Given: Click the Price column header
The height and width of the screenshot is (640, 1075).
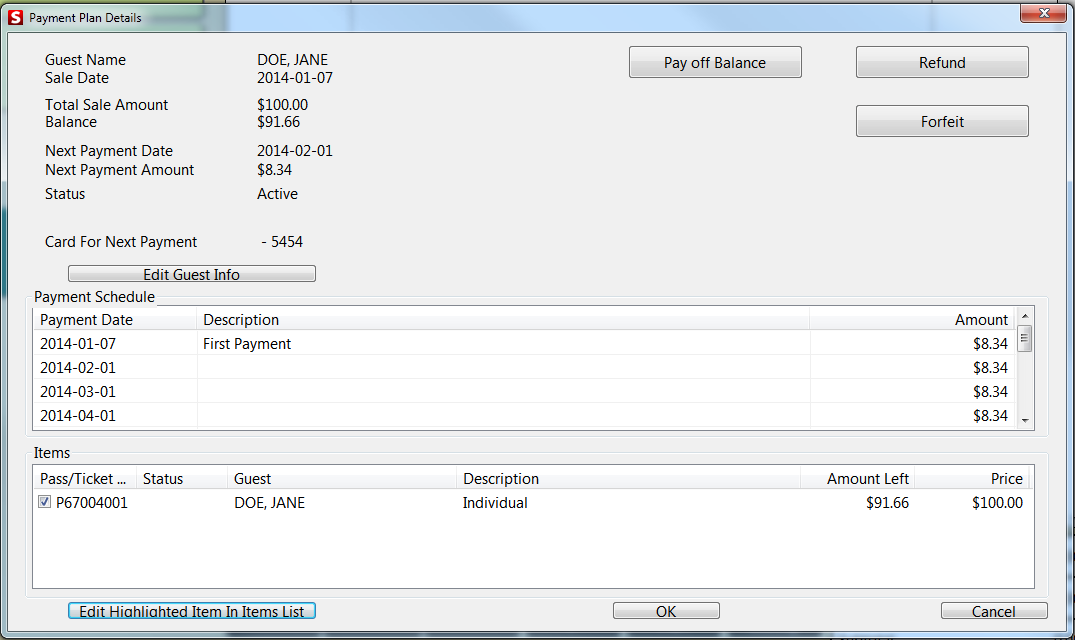Looking at the screenshot, I should click(973, 479).
